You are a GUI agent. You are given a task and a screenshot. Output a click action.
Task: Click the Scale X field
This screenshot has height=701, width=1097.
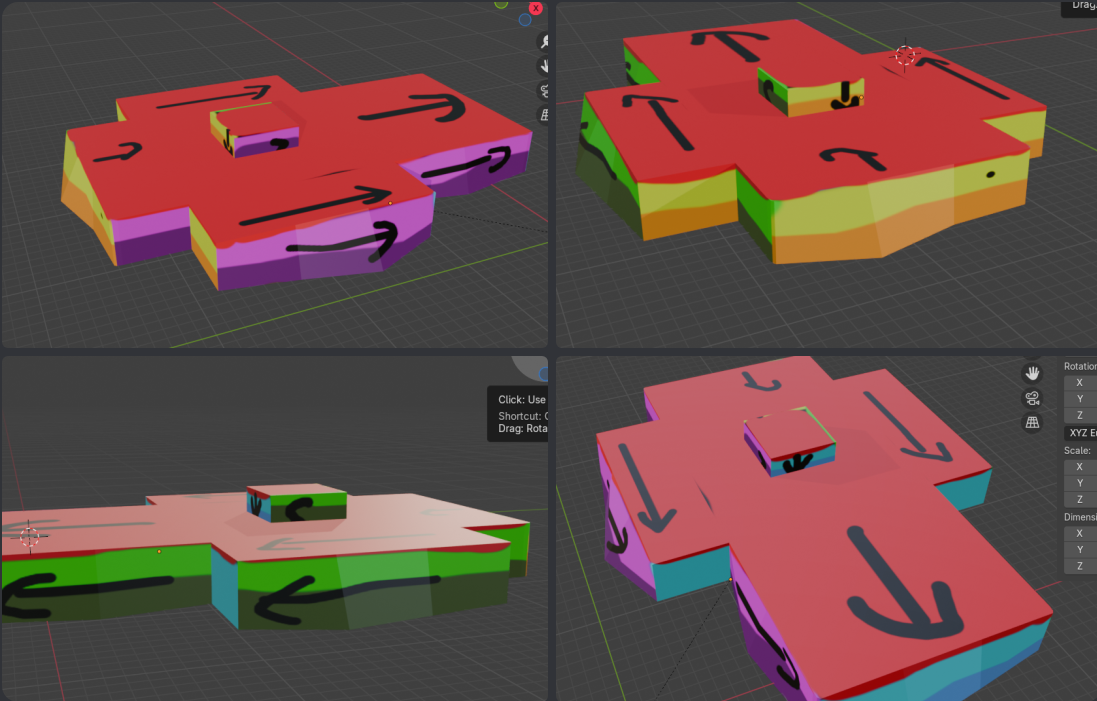coord(1080,466)
